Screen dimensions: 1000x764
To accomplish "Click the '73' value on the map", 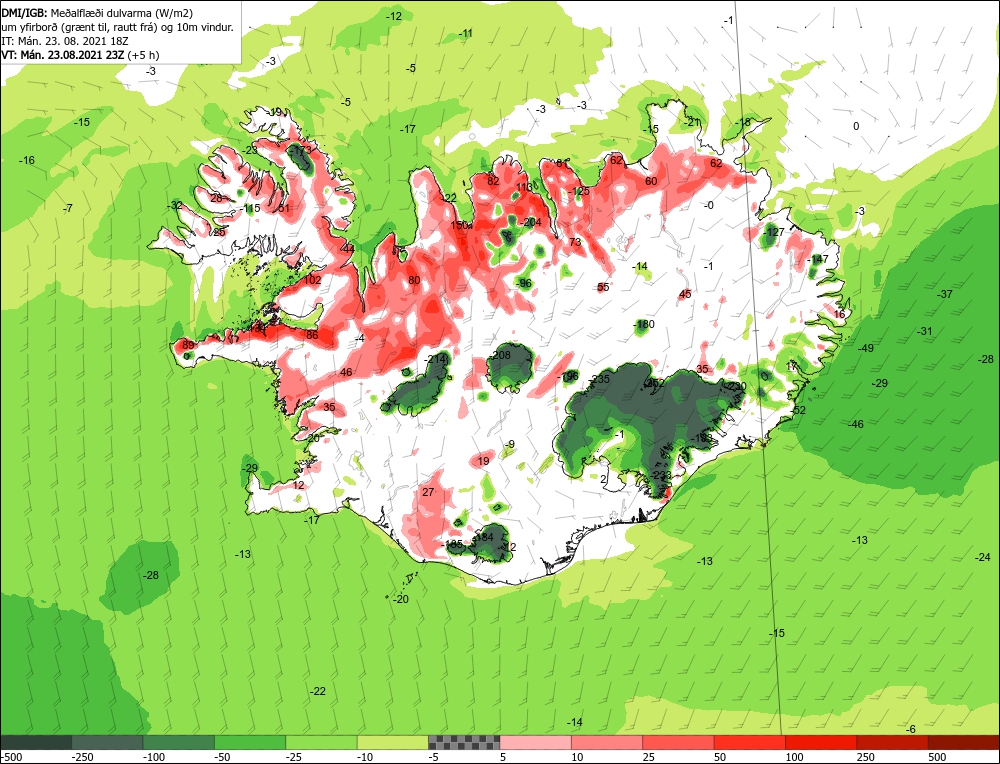I will (575, 242).
